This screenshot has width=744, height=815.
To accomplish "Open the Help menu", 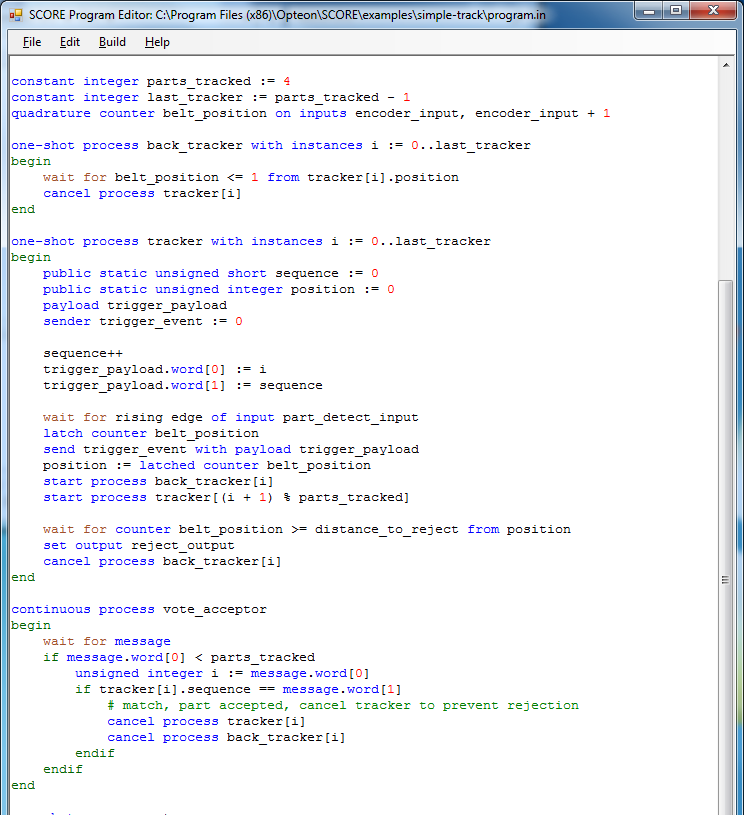I will 157,42.
